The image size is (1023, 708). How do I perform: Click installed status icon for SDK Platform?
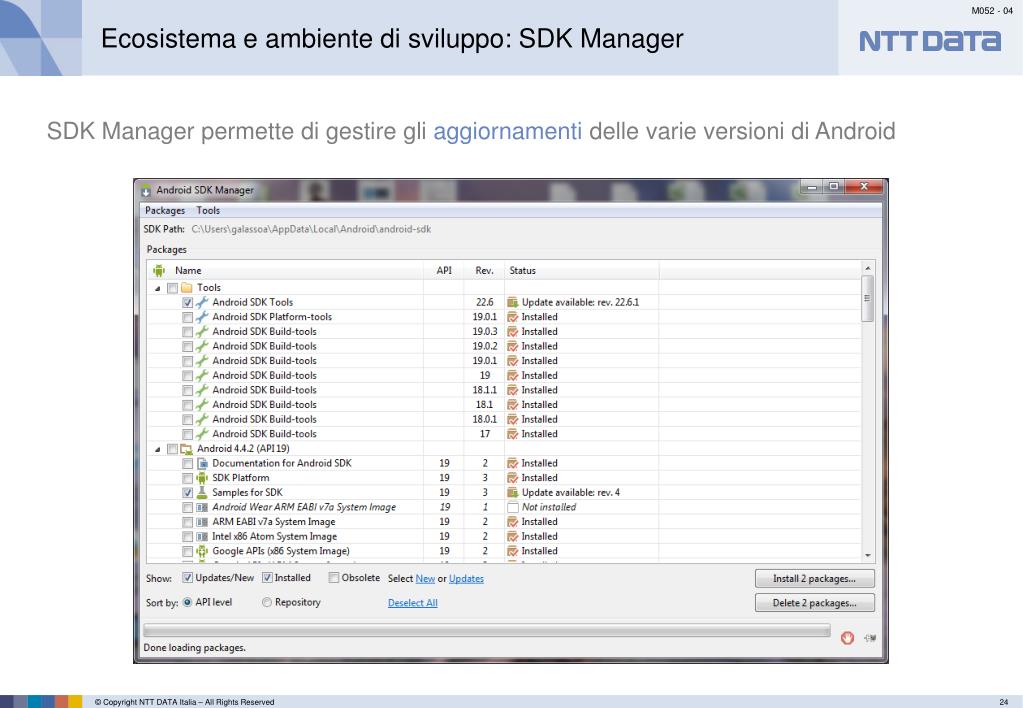[513, 478]
